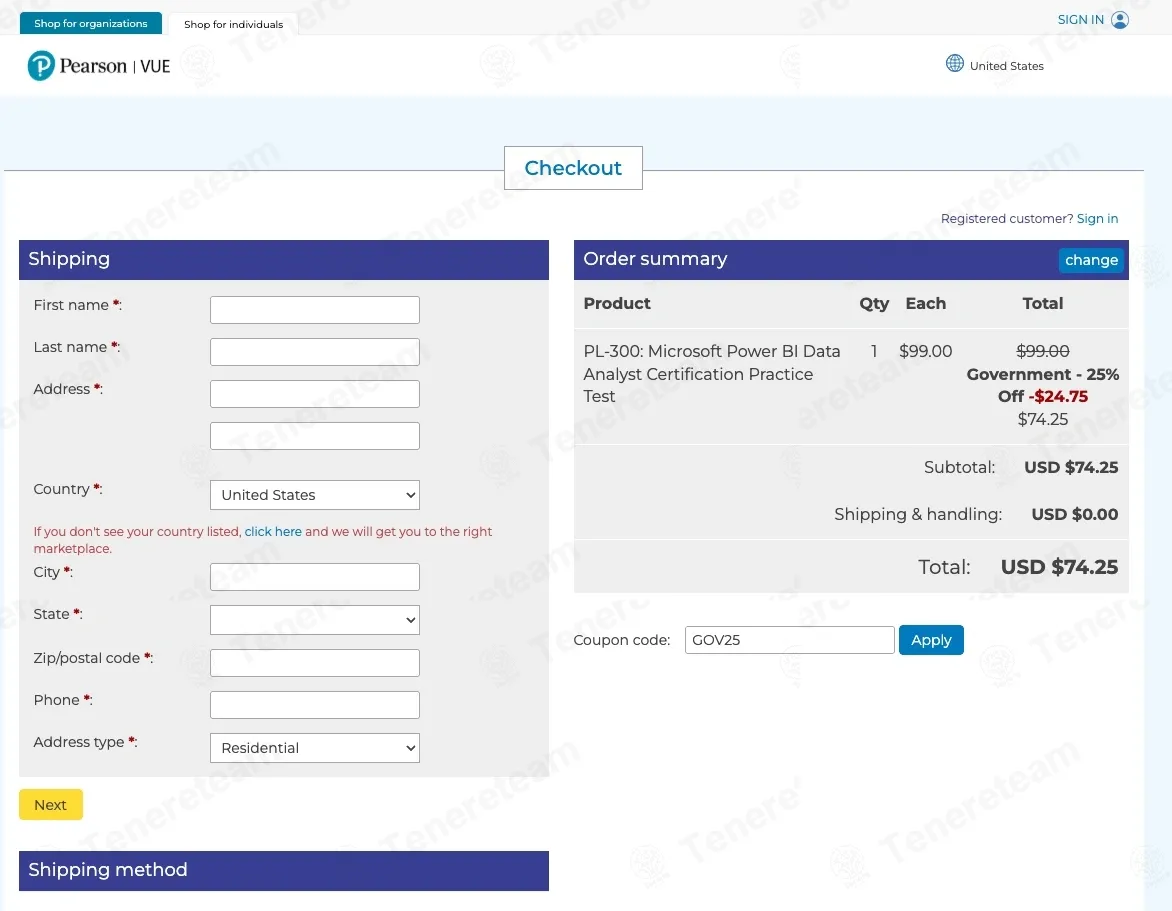Click the user profile icon
The image size is (1172, 911).
pyautogui.click(x=1120, y=20)
